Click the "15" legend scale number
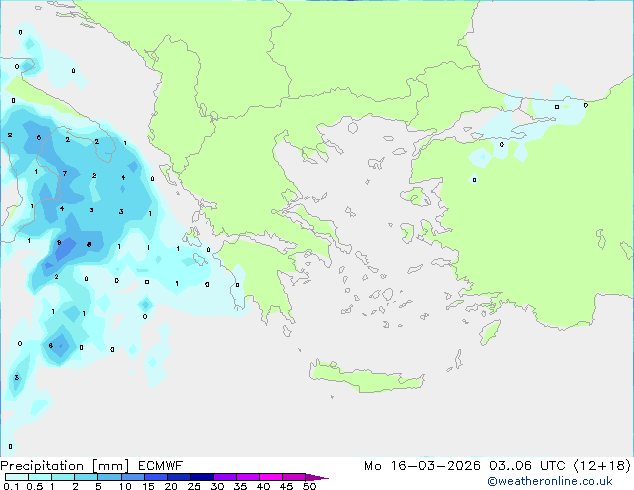 point(148,486)
